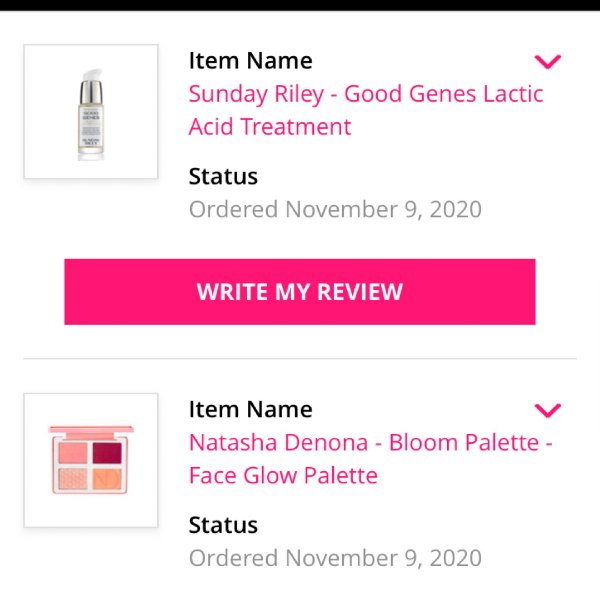Tap the Write My Review button
Viewport: 600px width, 600px height.
[300, 292]
